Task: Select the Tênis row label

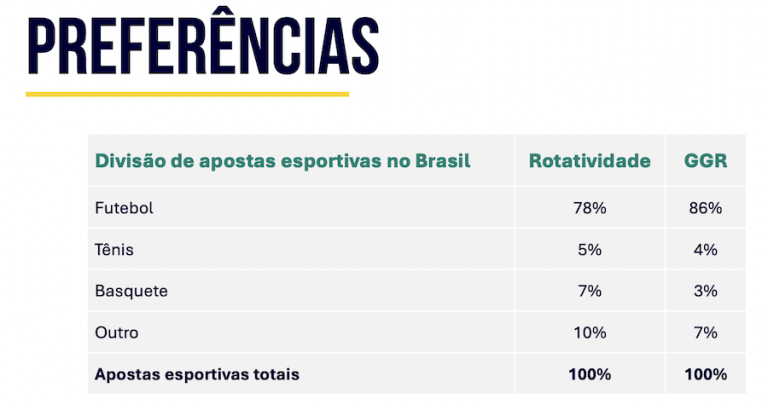Action: tap(114, 250)
